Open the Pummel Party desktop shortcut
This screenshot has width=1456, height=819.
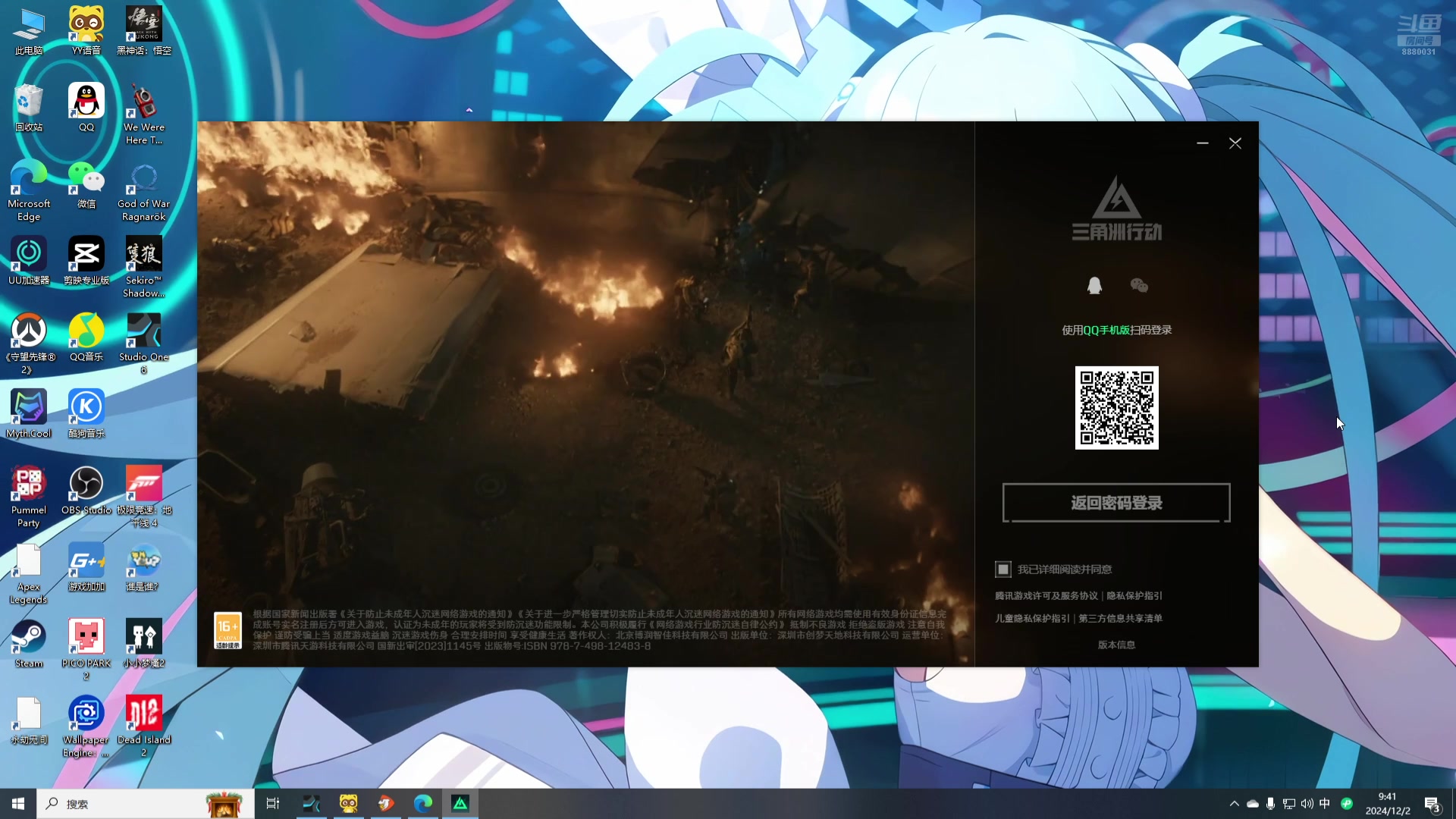click(29, 497)
